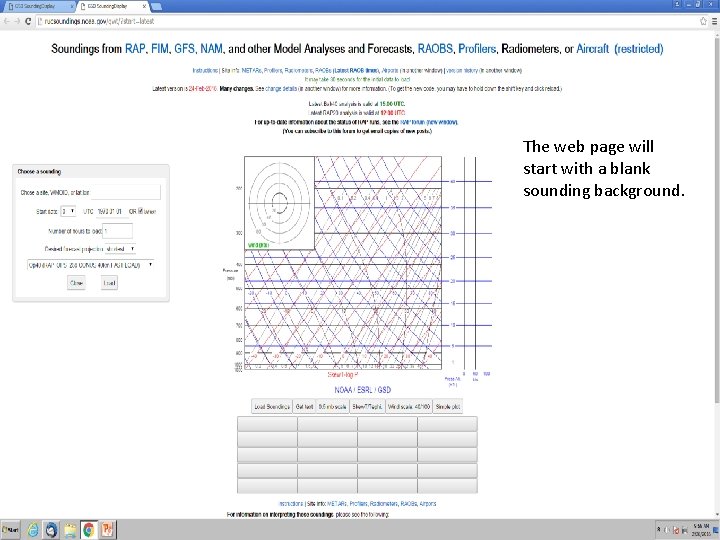Open the forecast projection dropdown

[x=120, y=249]
